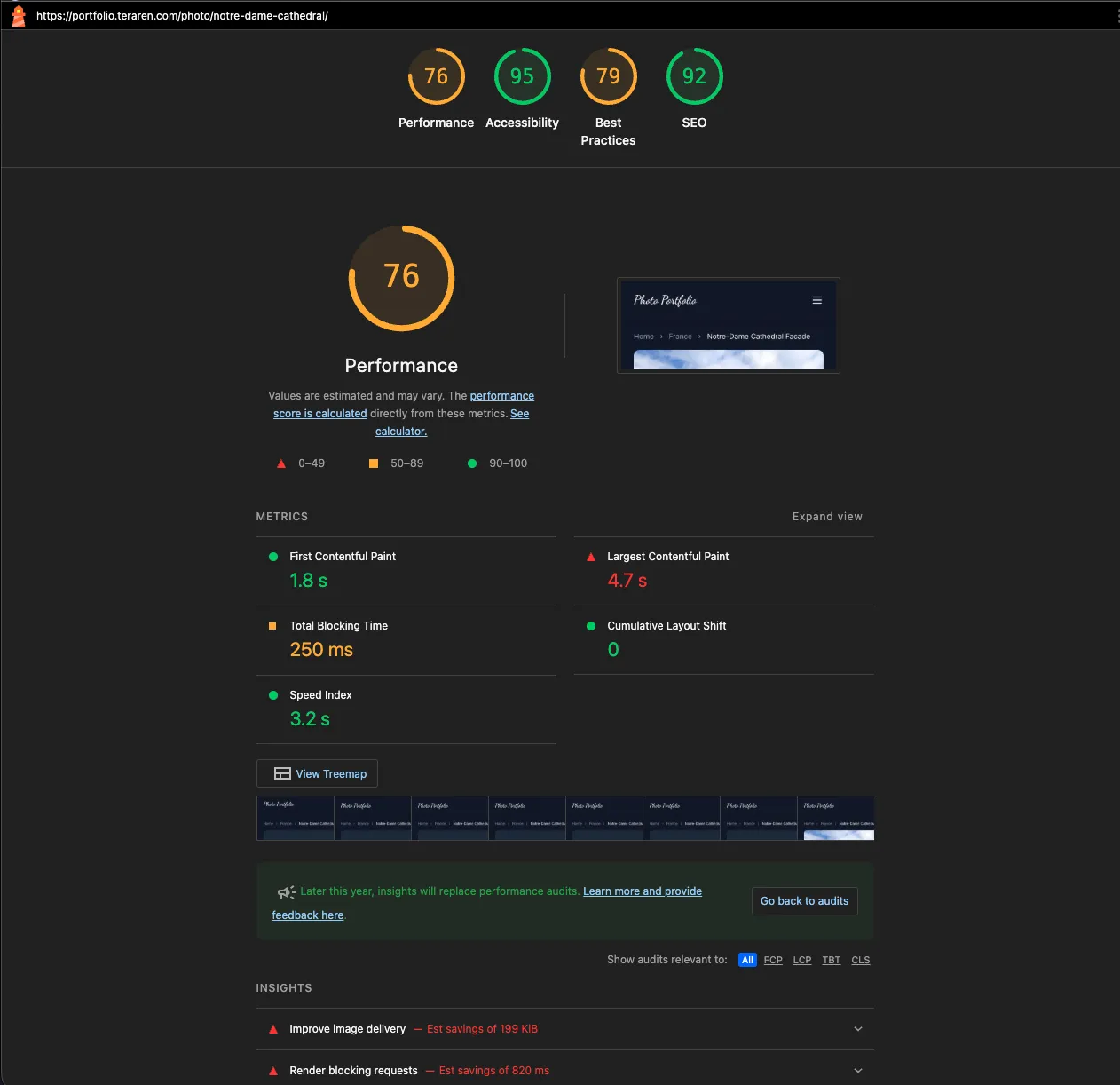Expand Render blocking requests chevron
This screenshot has width=1120, height=1085.
857,1071
